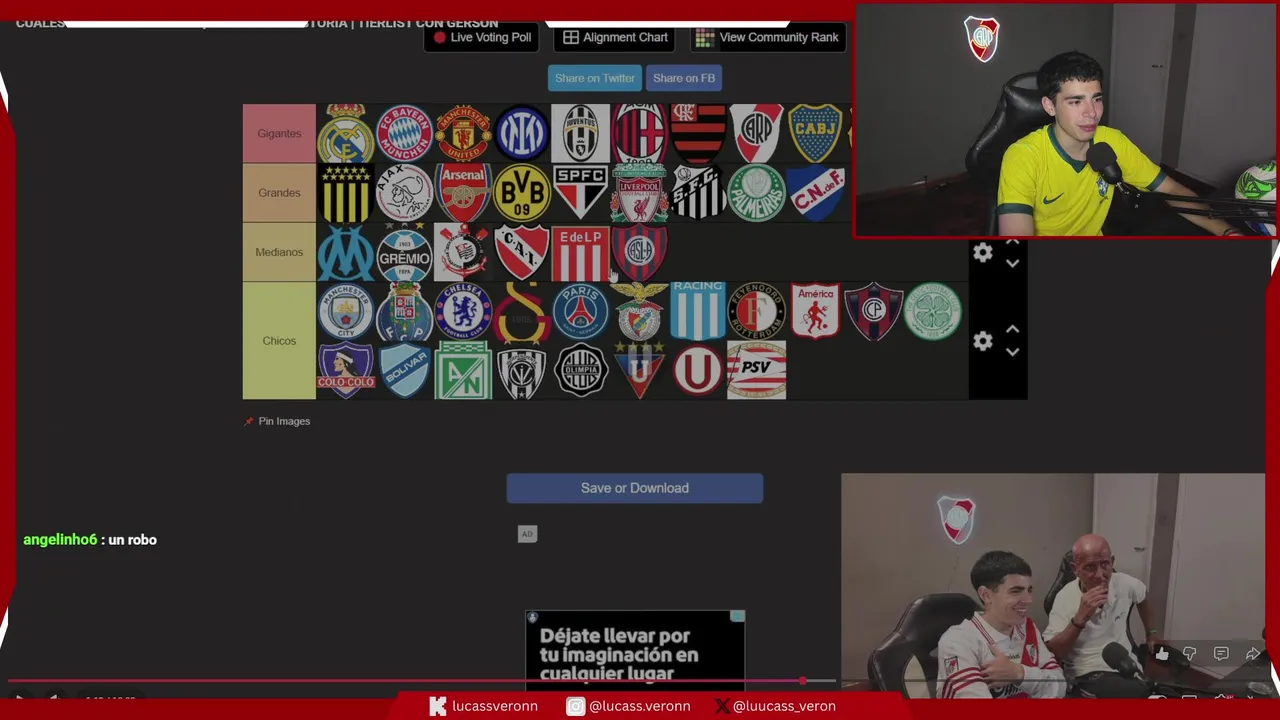Open the Live Voting Poll

482,37
